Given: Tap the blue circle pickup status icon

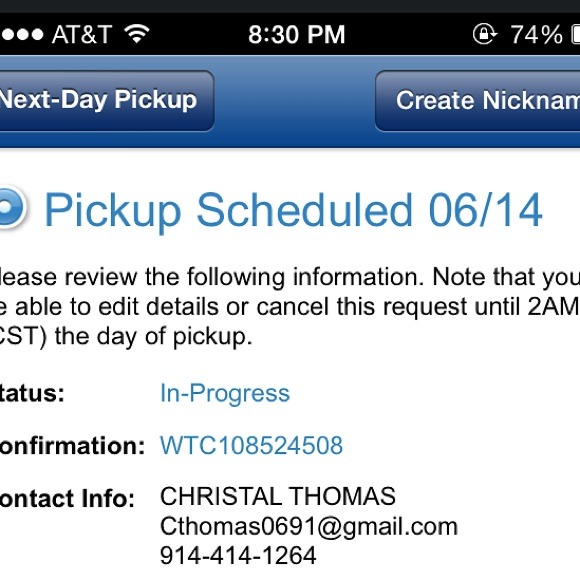Looking at the screenshot, I should tap(12, 208).
